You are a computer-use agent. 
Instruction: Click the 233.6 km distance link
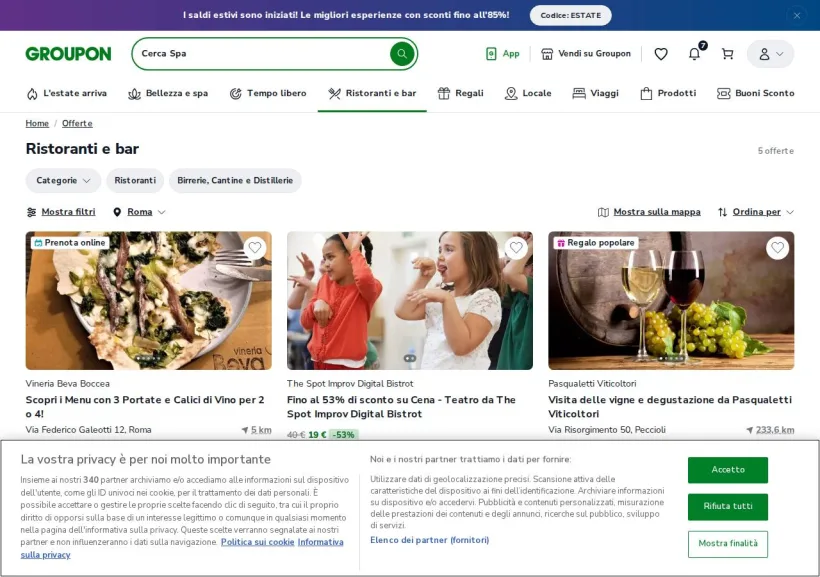[770, 430]
